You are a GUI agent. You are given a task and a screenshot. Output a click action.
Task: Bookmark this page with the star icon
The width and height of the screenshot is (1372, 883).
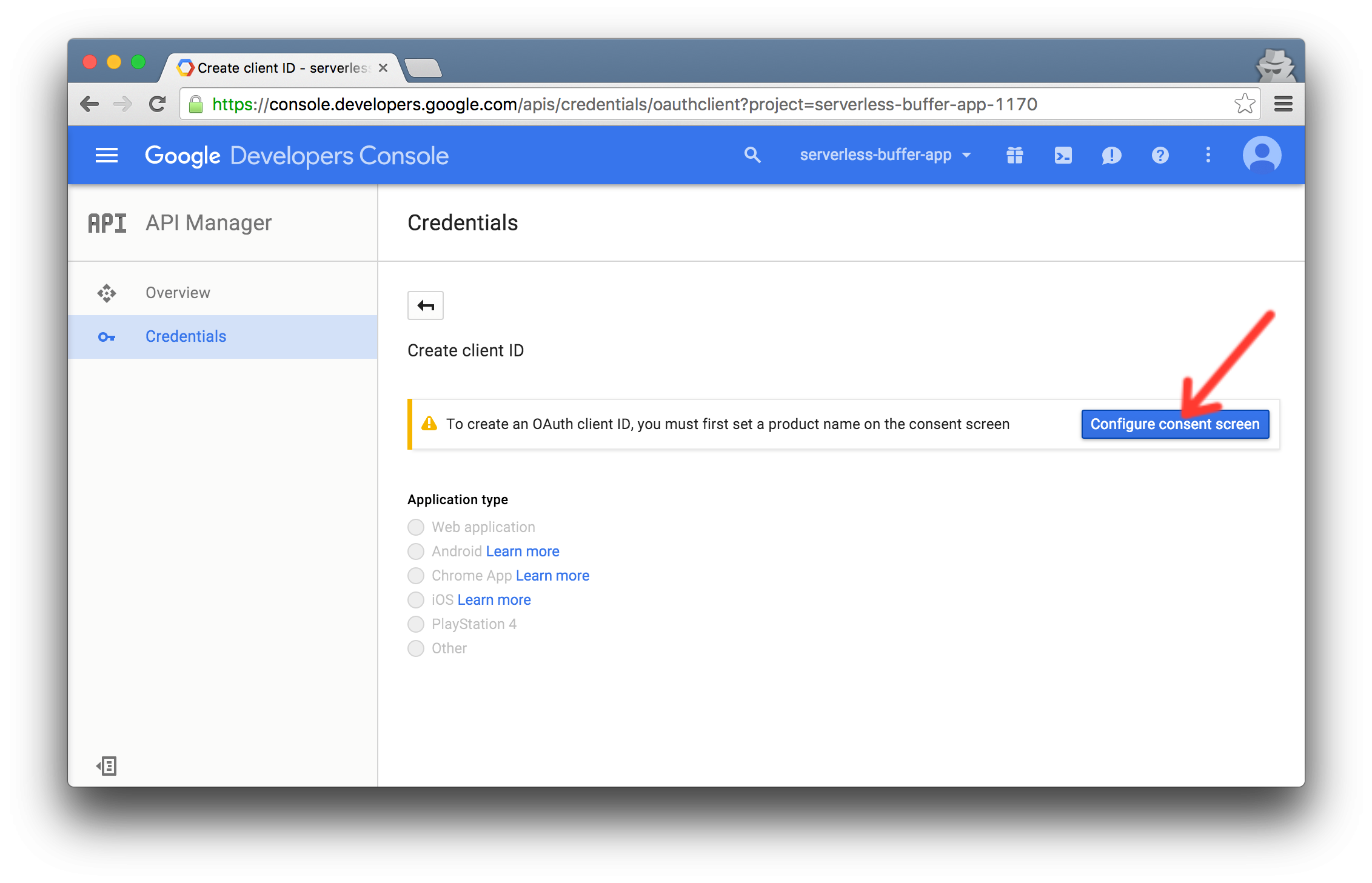click(1244, 104)
